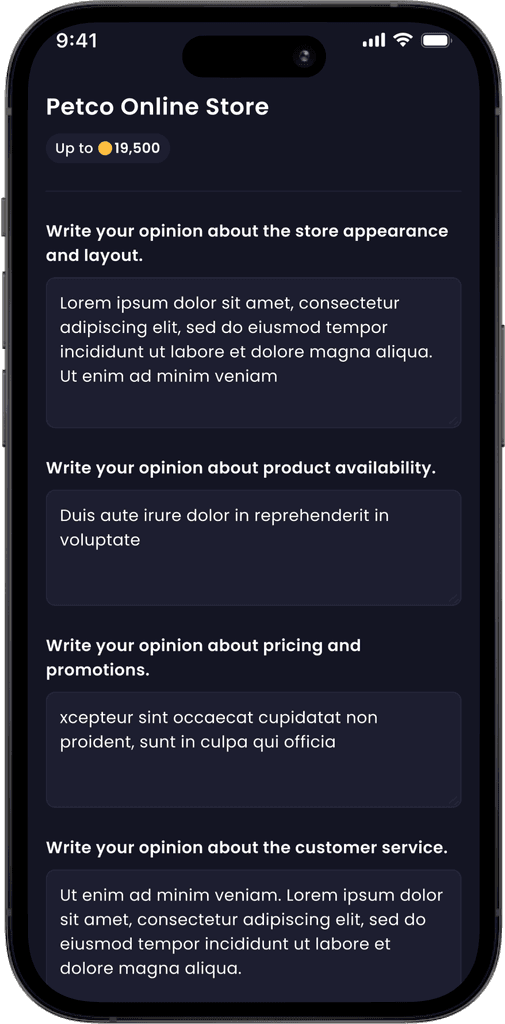Click the customer service question label
Viewport: 505px width, 1024px height.
(247, 848)
